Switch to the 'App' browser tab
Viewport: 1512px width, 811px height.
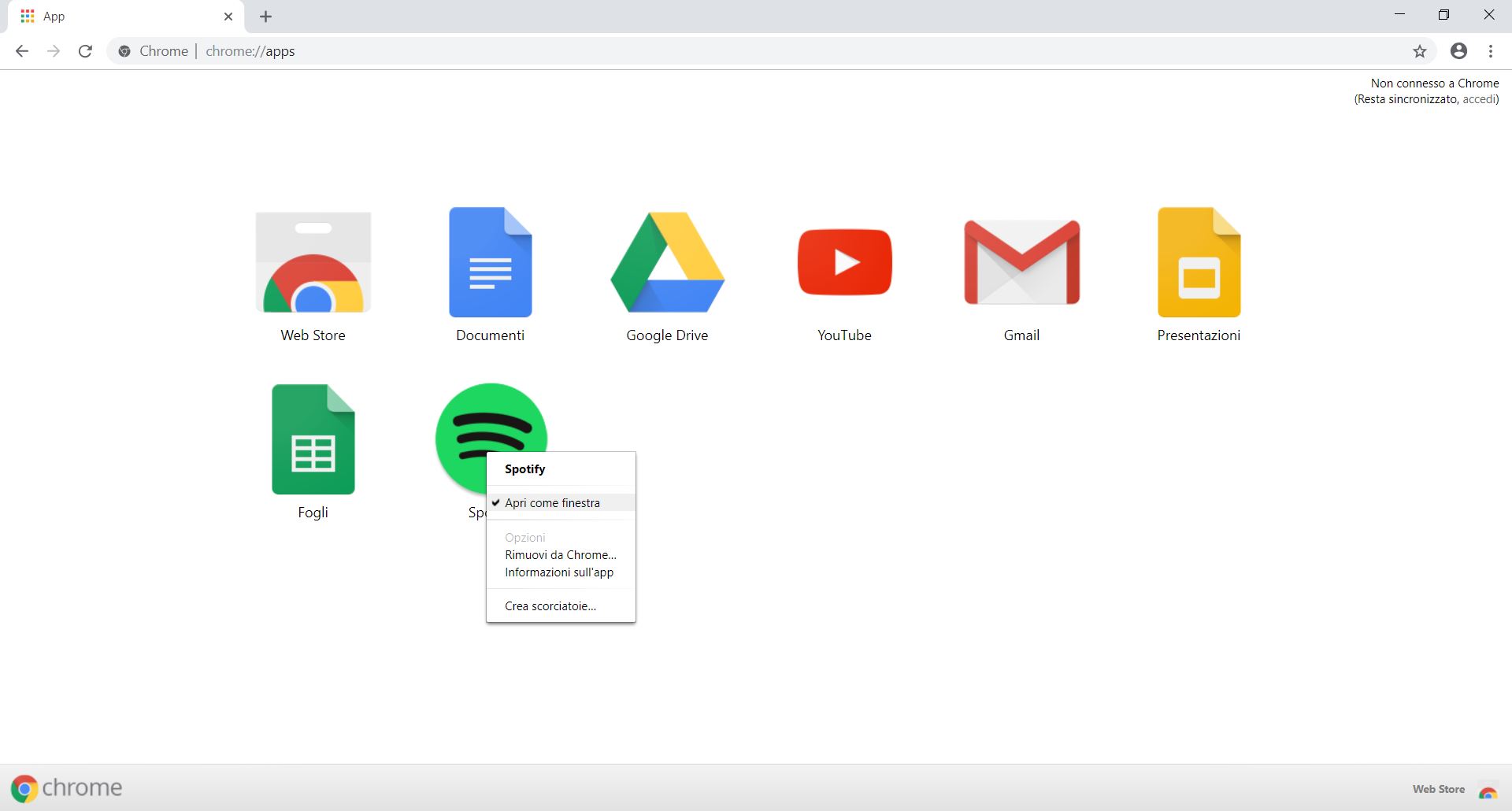118,16
